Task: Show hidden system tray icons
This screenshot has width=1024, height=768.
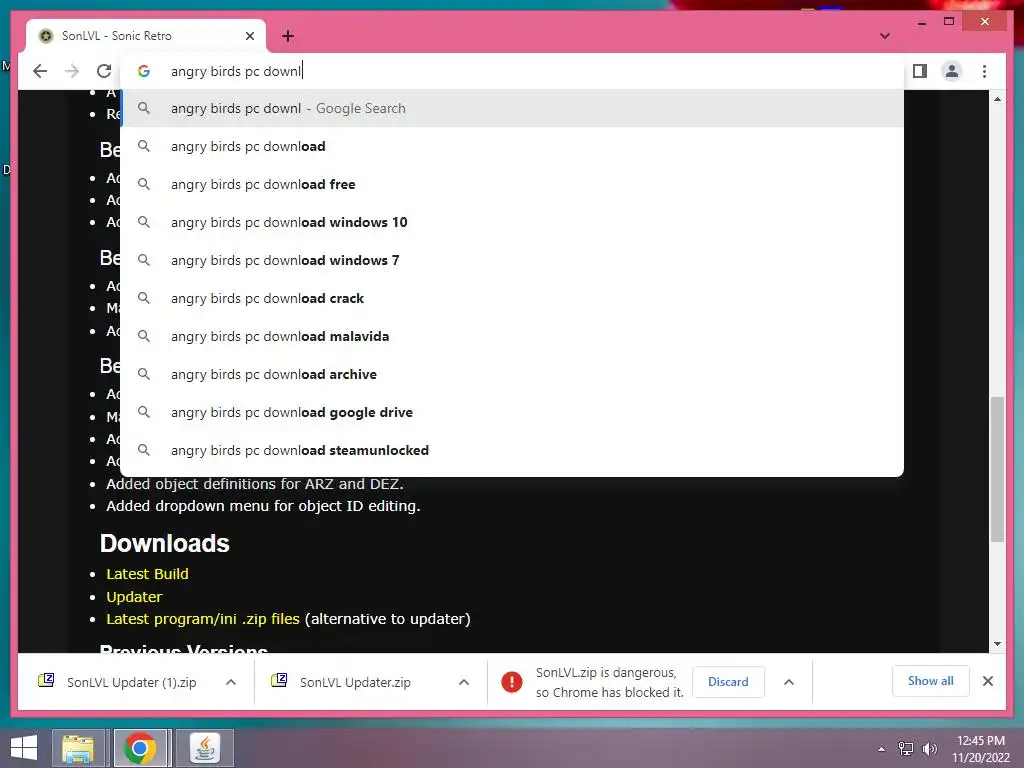Action: tap(882, 749)
